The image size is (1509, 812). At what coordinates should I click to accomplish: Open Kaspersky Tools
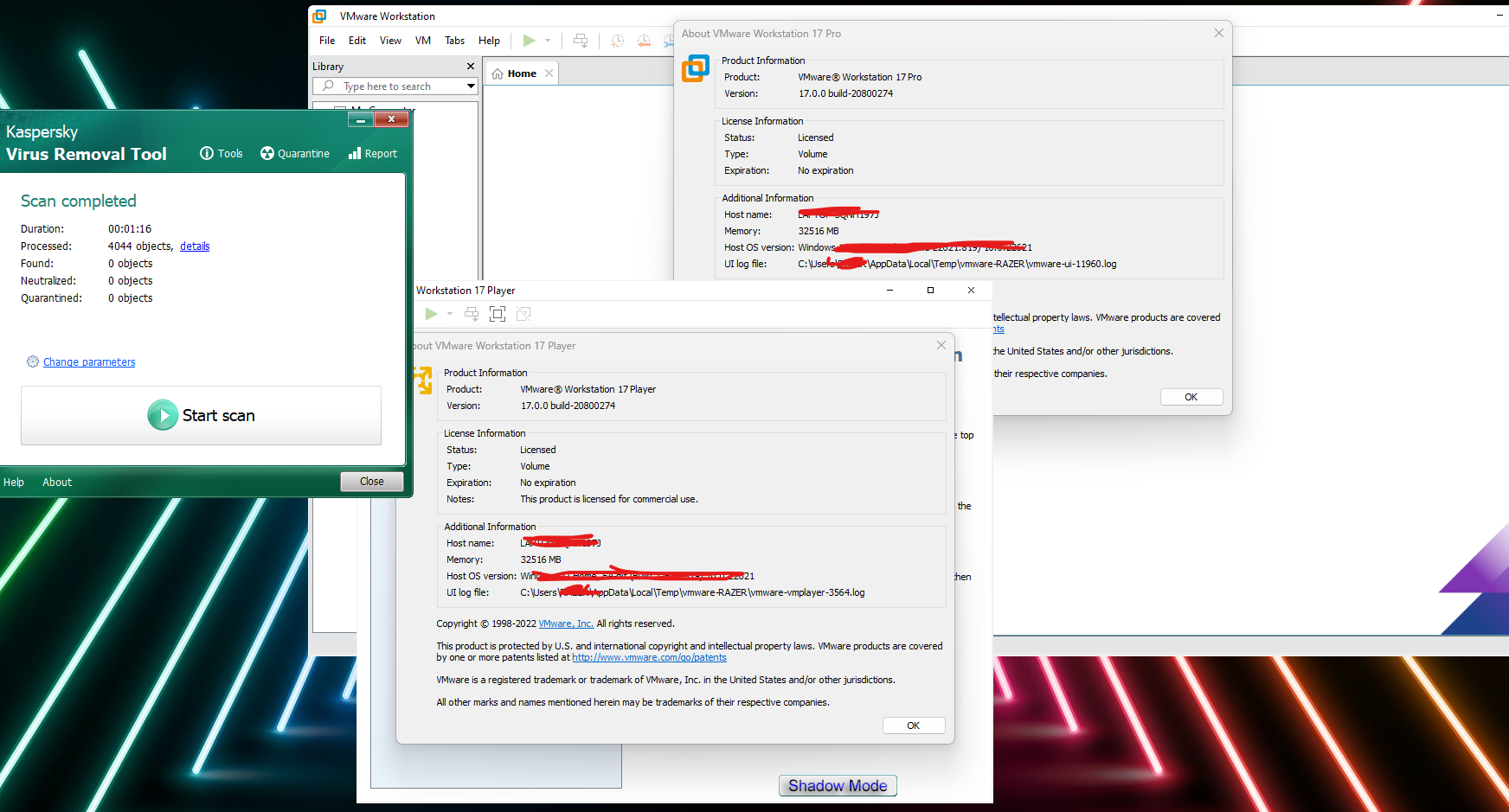[x=222, y=153]
